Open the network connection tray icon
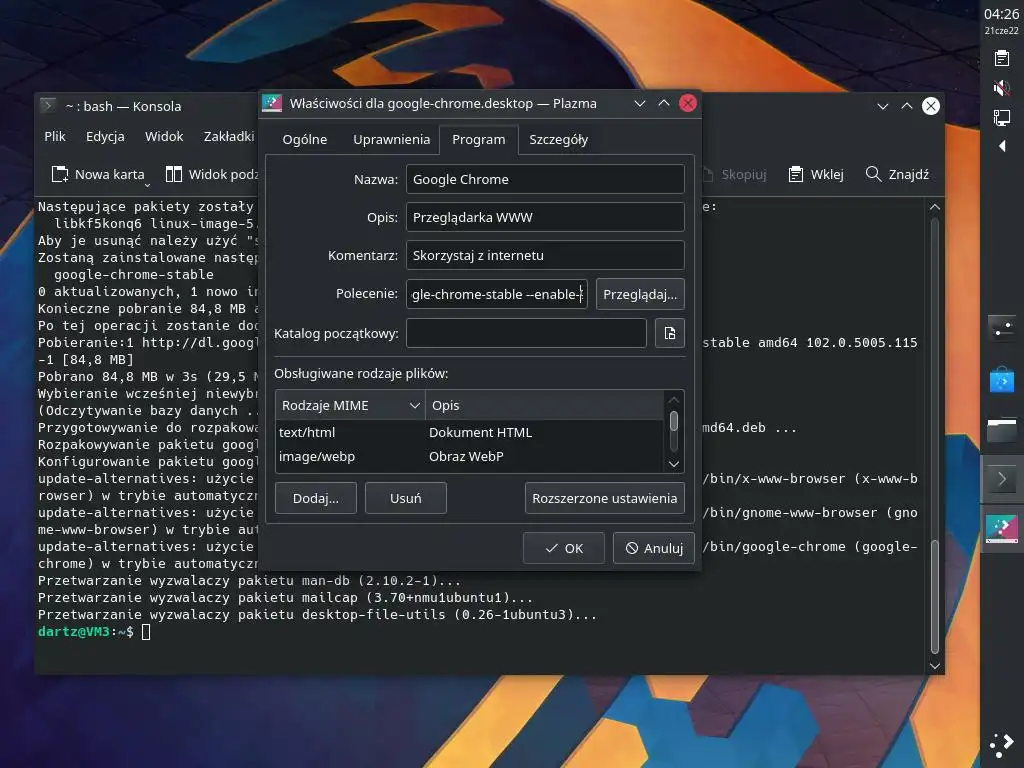1024x768 pixels. pyautogui.click(x=1001, y=118)
